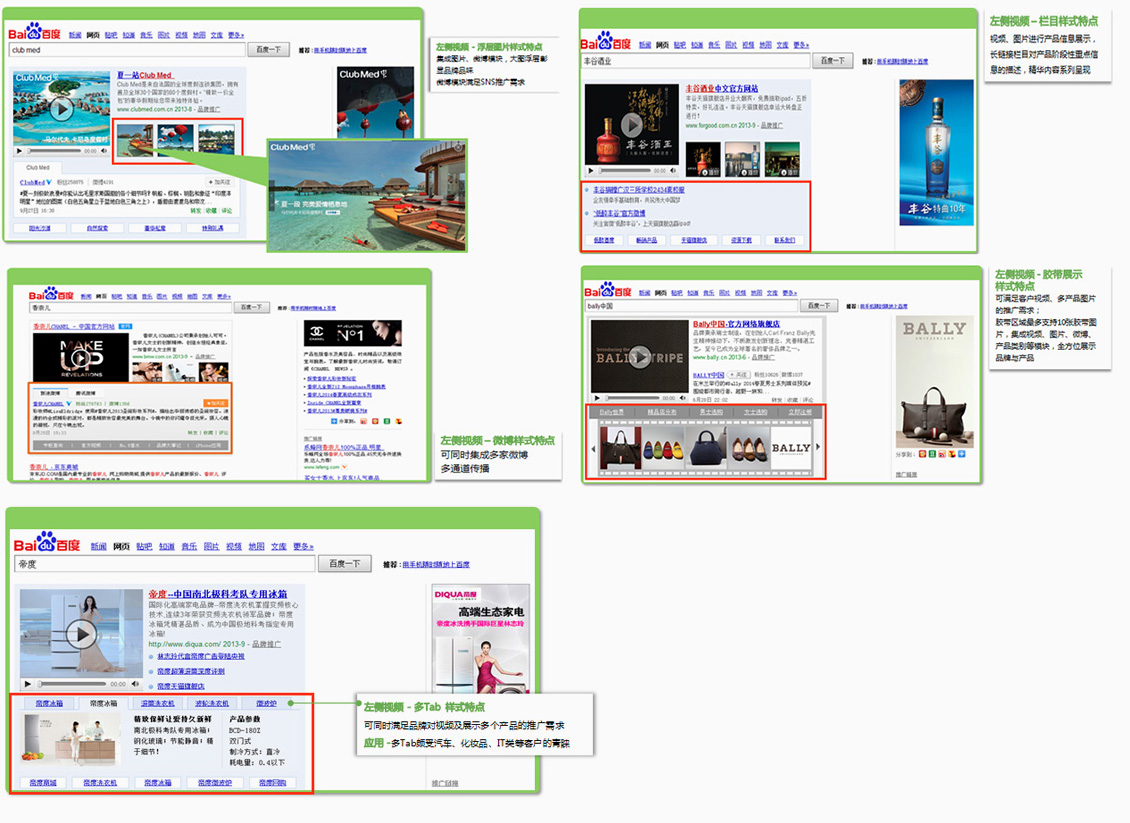Close the Club Med floating image
Viewport: 1130px width, 823px height.
(458, 147)
